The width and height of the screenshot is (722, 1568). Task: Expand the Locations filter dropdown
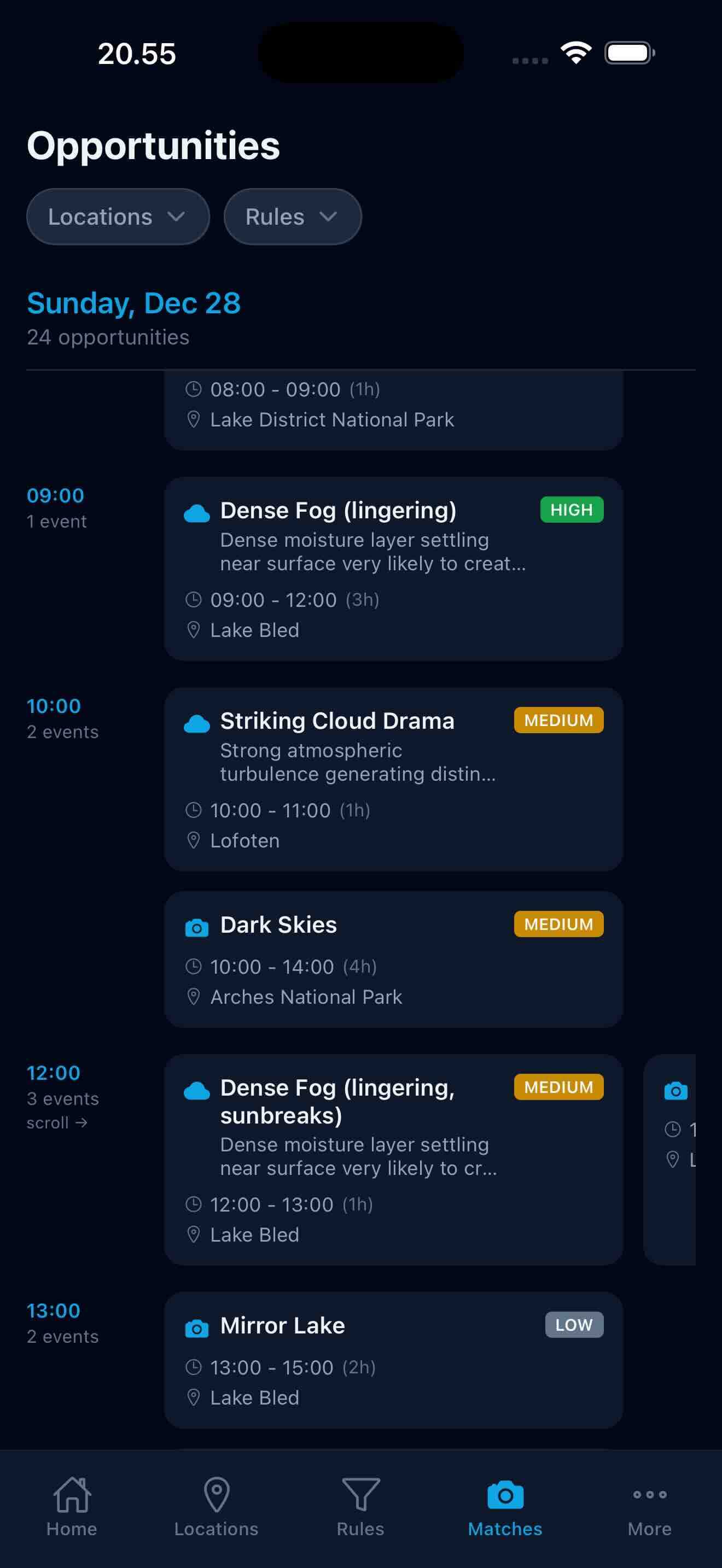pos(118,217)
